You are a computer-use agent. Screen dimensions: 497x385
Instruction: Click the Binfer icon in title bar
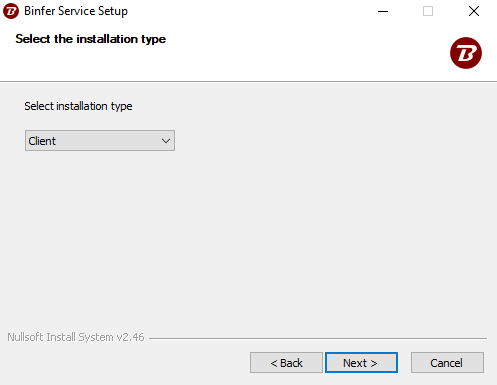click(x=11, y=11)
